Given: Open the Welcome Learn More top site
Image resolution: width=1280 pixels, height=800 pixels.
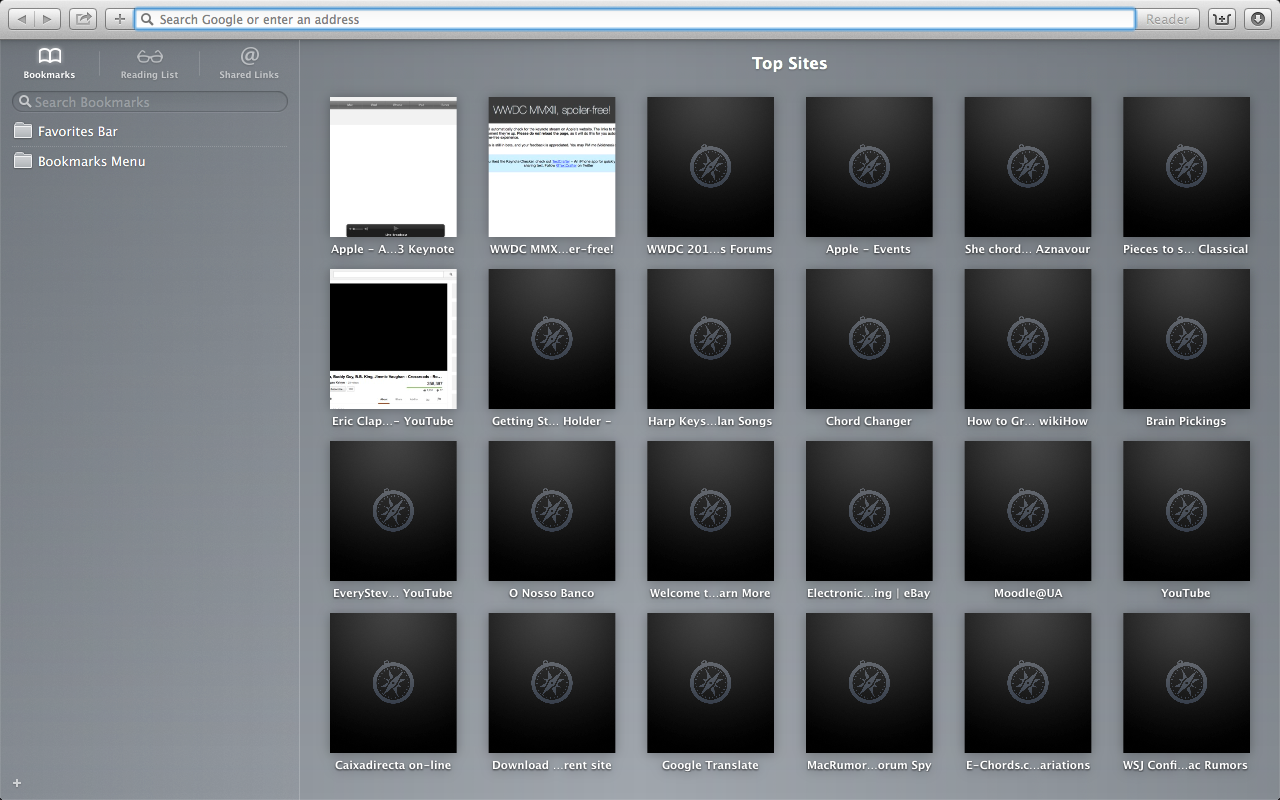Looking at the screenshot, I should [x=710, y=511].
